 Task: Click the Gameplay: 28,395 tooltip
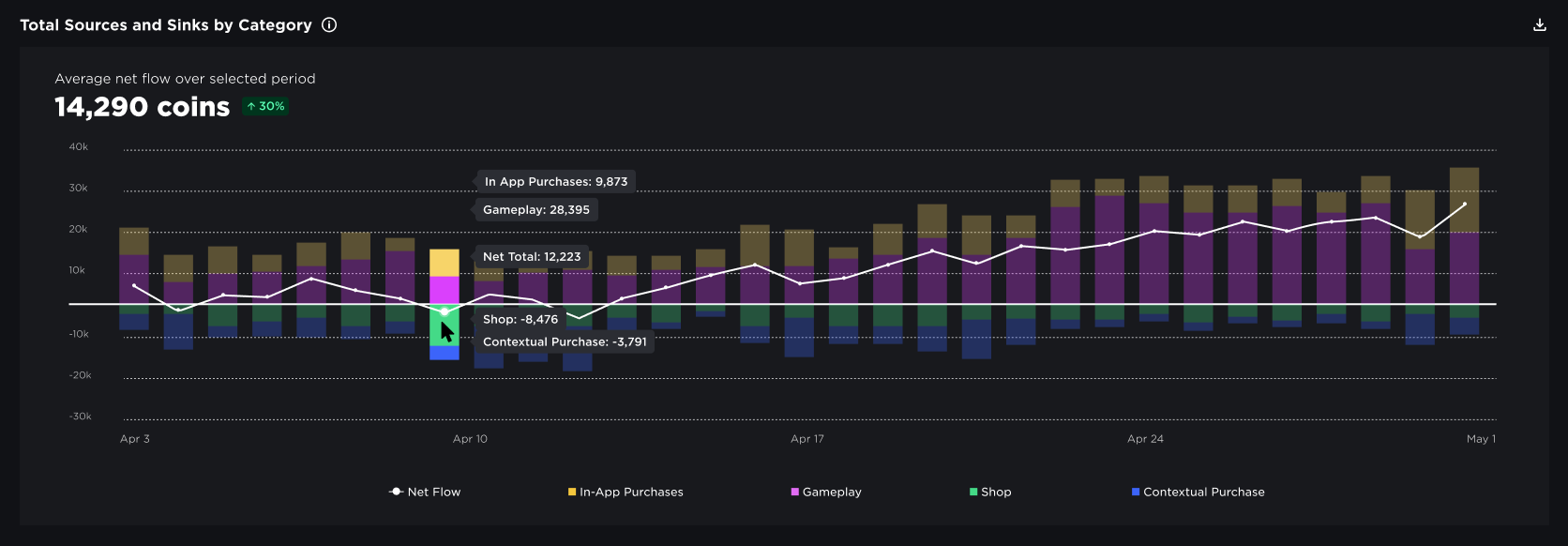tap(536, 209)
